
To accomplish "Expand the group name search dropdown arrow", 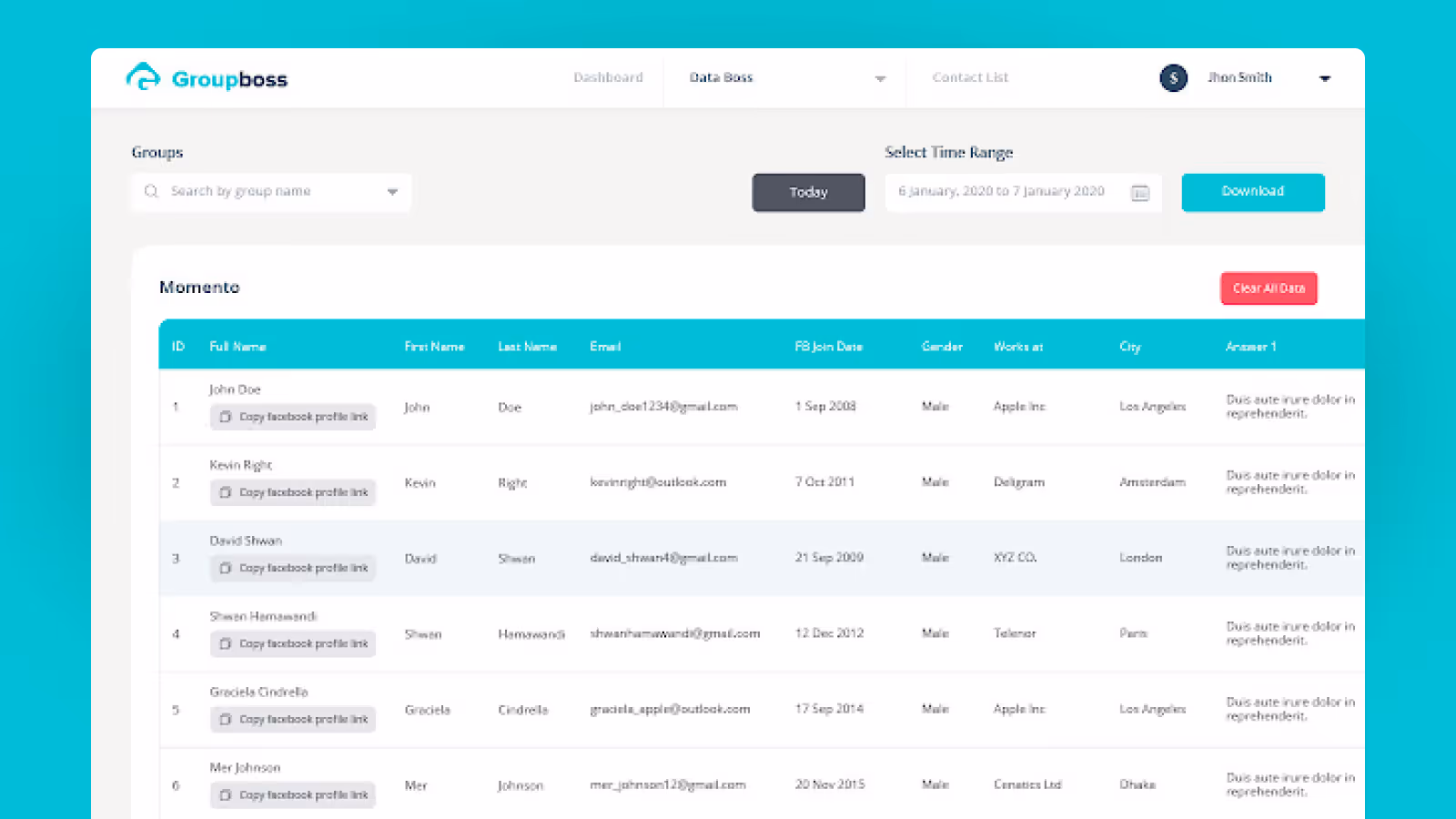I will pyautogui.click(x=392, y=192).
